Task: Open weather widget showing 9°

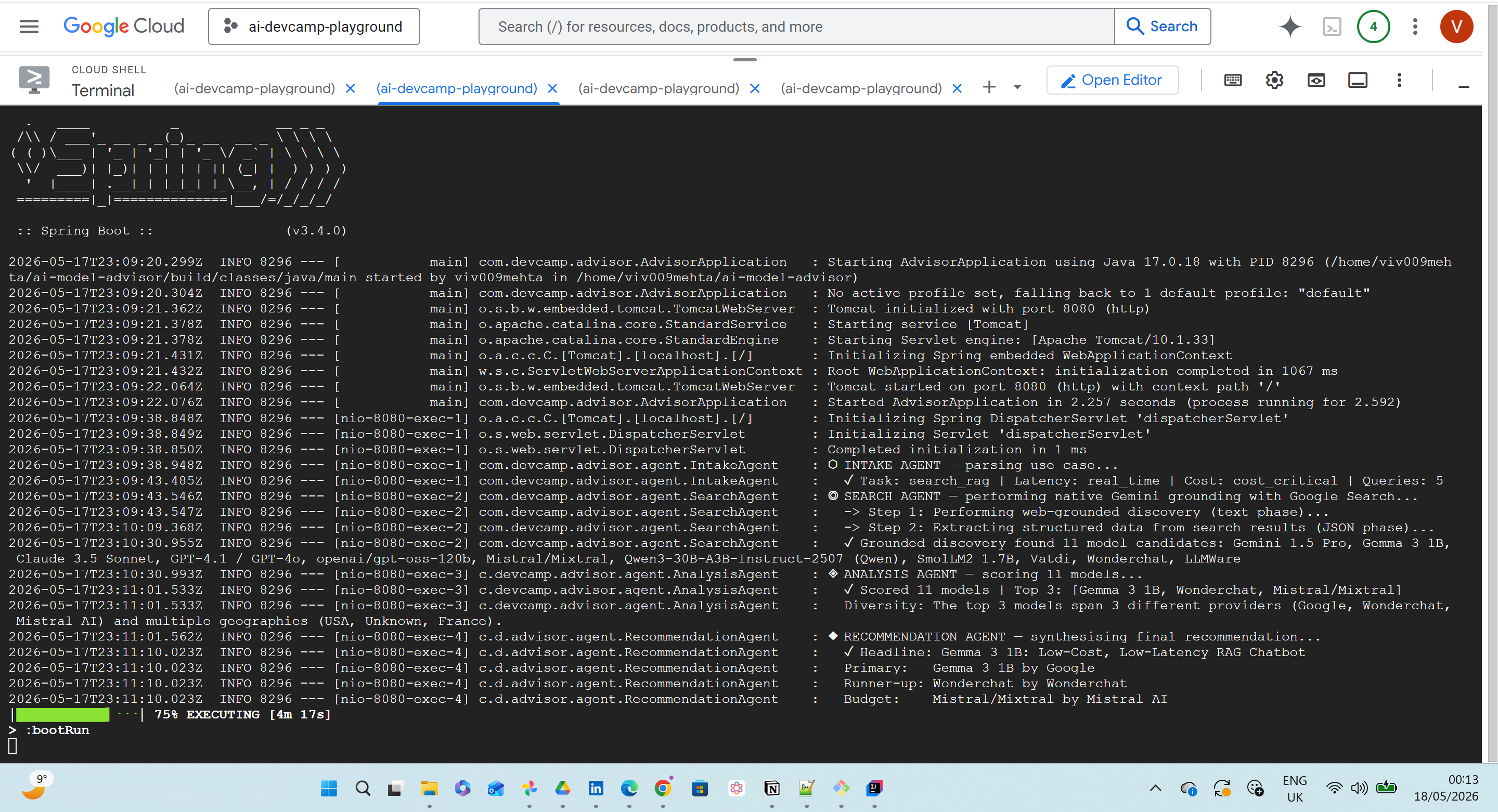Action: 38,786
